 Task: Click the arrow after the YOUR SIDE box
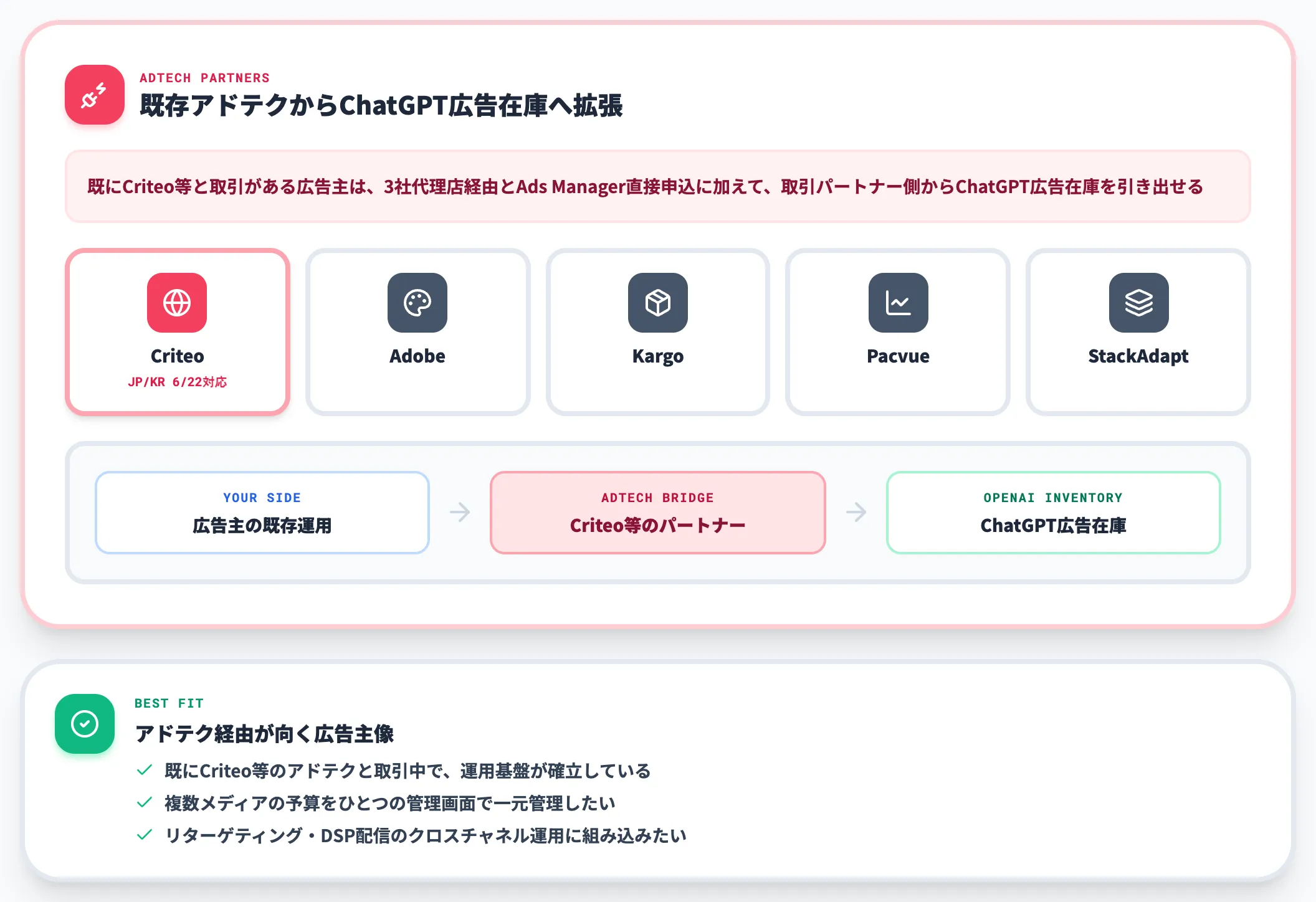(460, 512)
